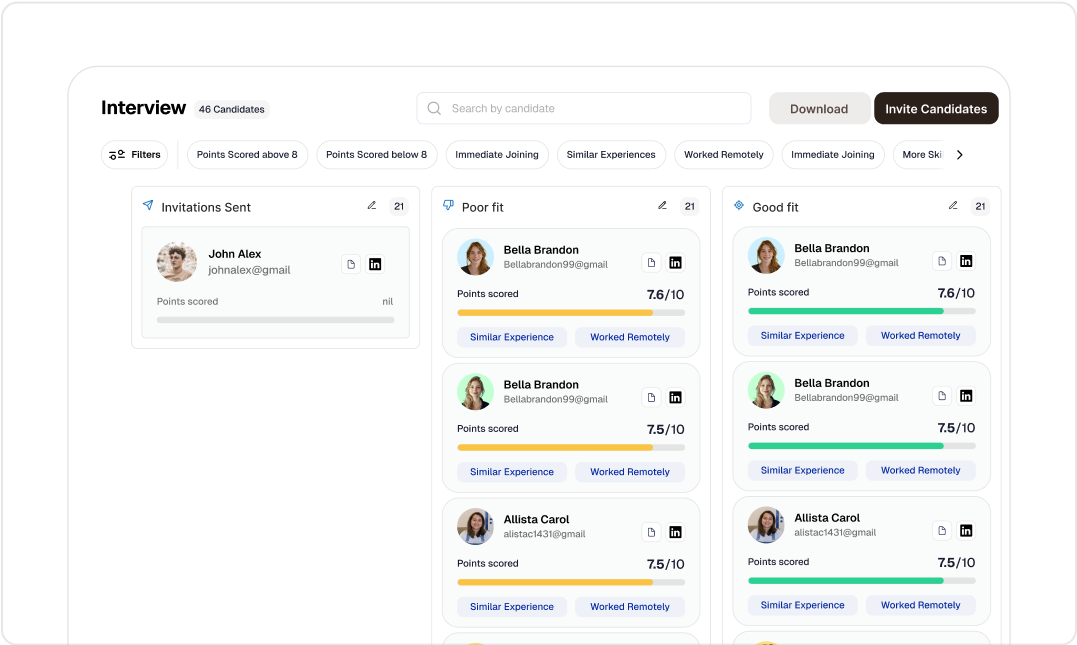The width and height of the screenshot is (1077, 645).
Task: Focus the Search by candidate field
Action: (584, 109)
